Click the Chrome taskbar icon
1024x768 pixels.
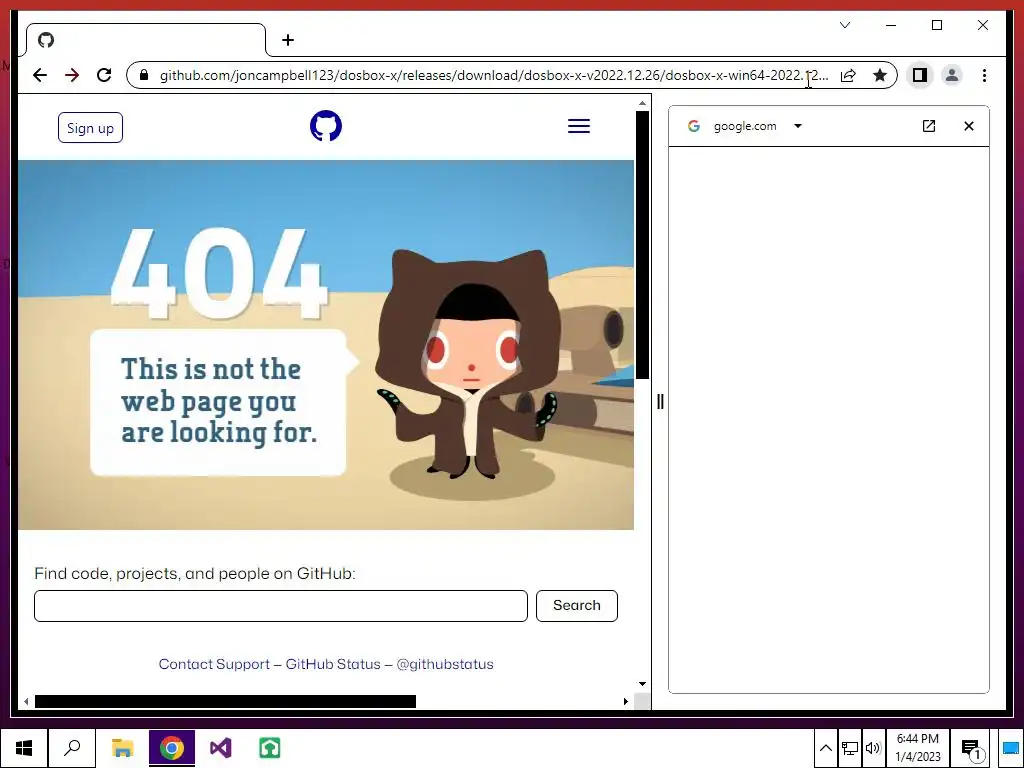coord(172,748)
